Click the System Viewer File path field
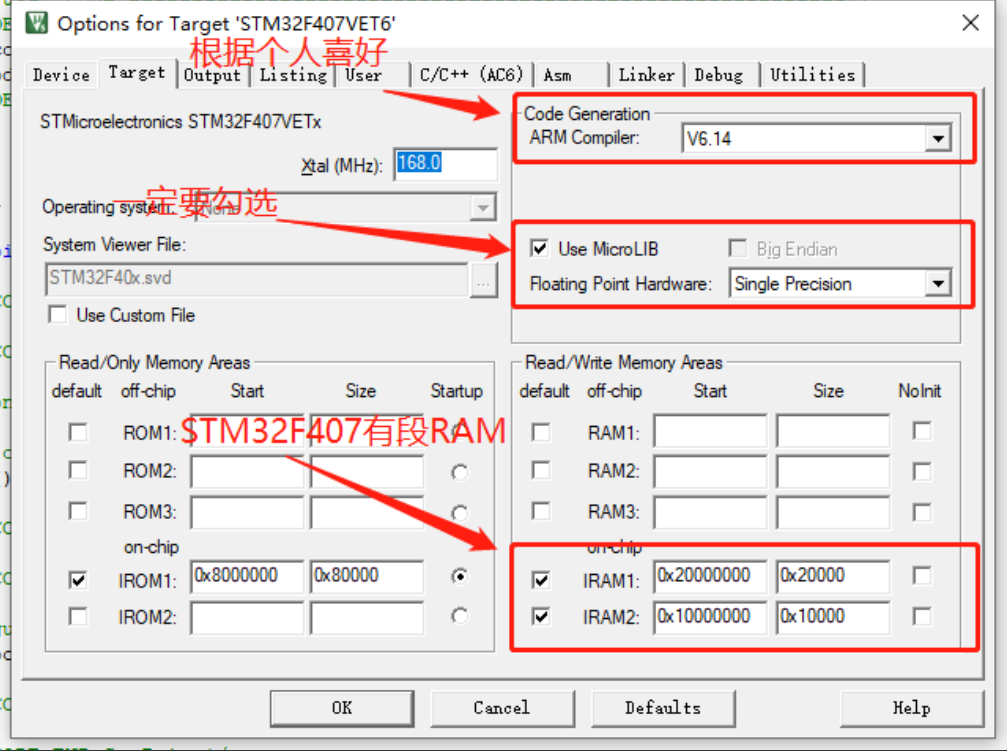Image resolution: width=1007 pixels, height=751 pixels. [x=256, y=279]
